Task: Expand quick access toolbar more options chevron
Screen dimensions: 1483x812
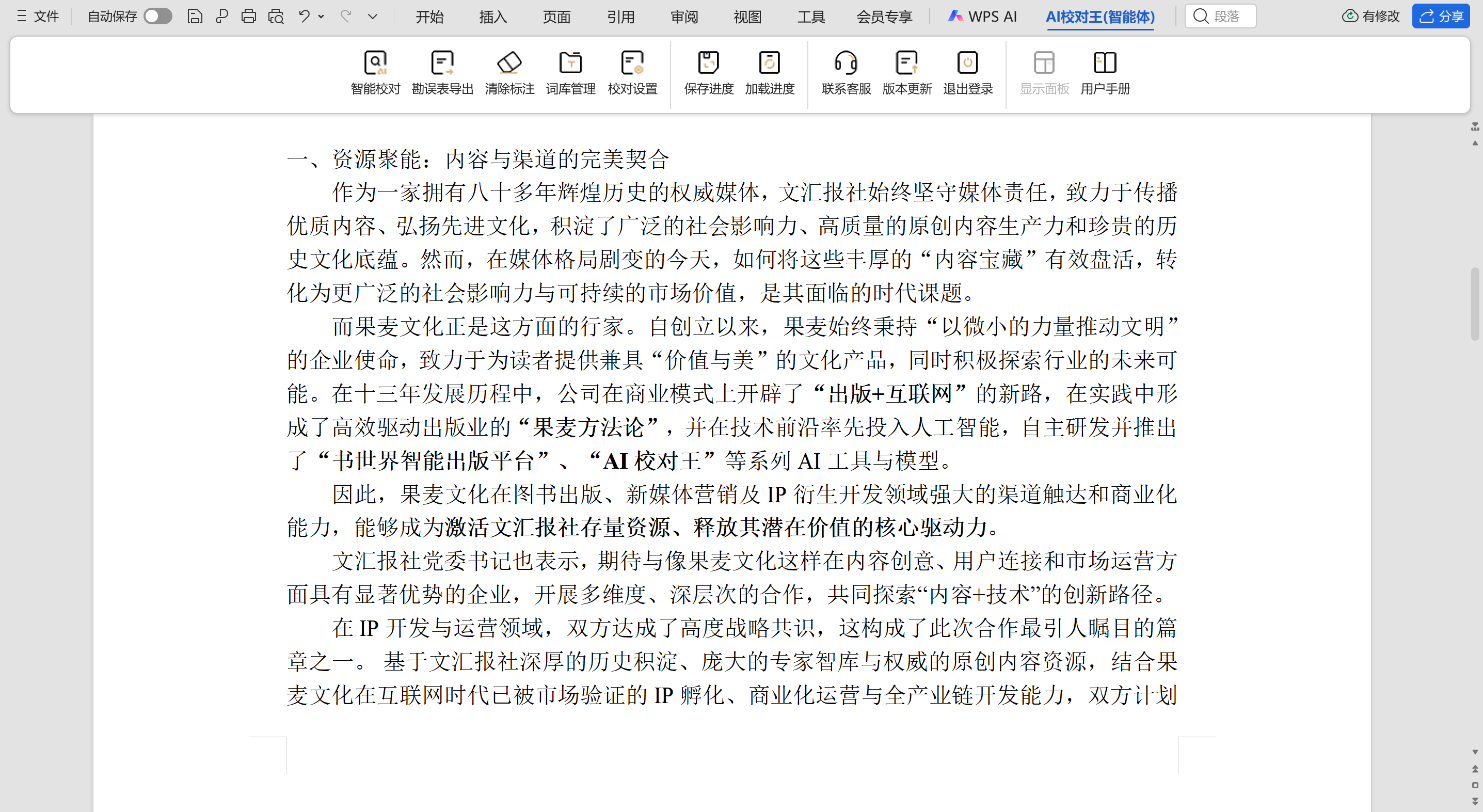Action: [373, 16]
